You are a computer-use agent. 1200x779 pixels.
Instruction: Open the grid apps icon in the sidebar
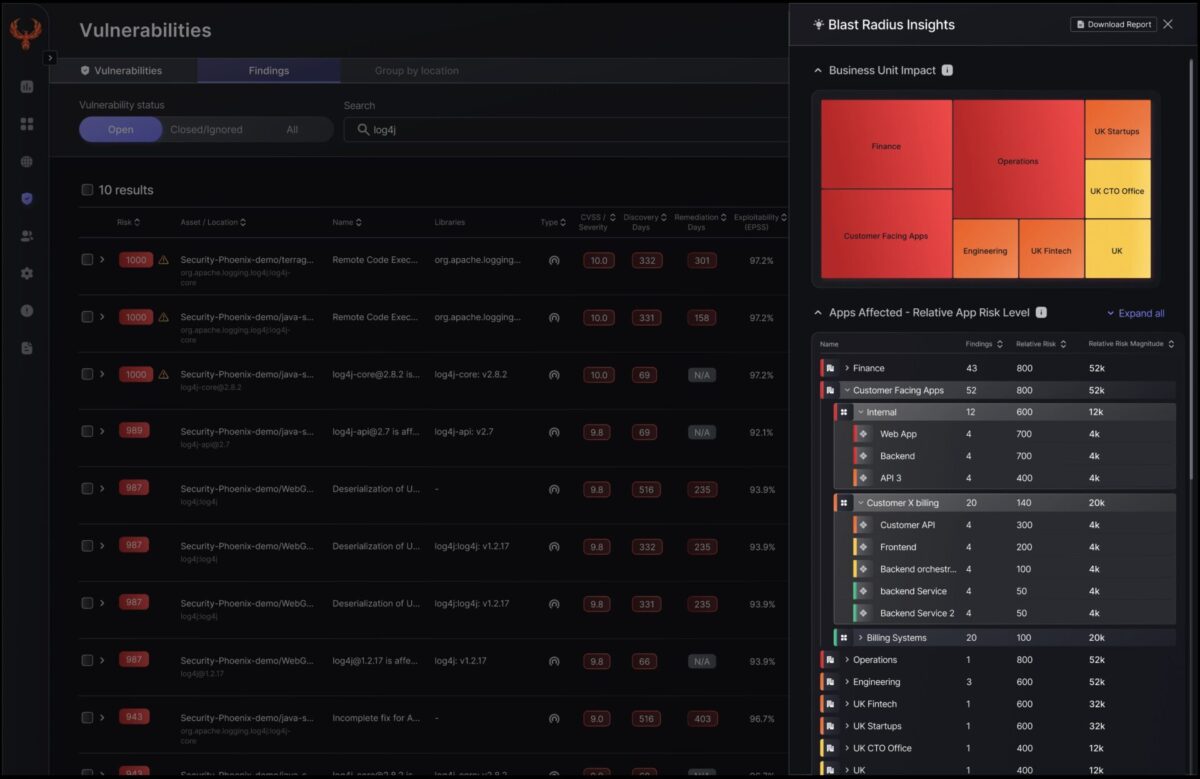click(x=27, y=124)
